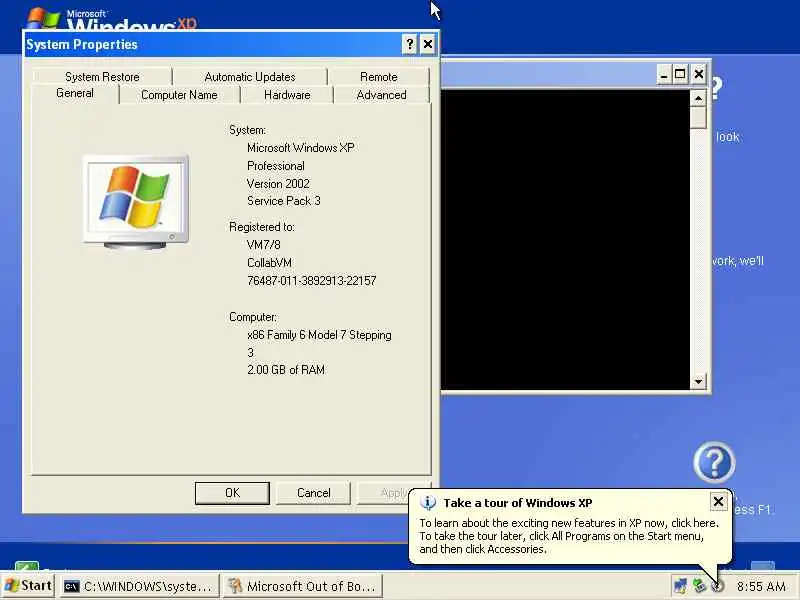Click the Windows logo monitor image
Image resolution: width=800 pixels, height=600 pixels.
[x=136, y=202]
